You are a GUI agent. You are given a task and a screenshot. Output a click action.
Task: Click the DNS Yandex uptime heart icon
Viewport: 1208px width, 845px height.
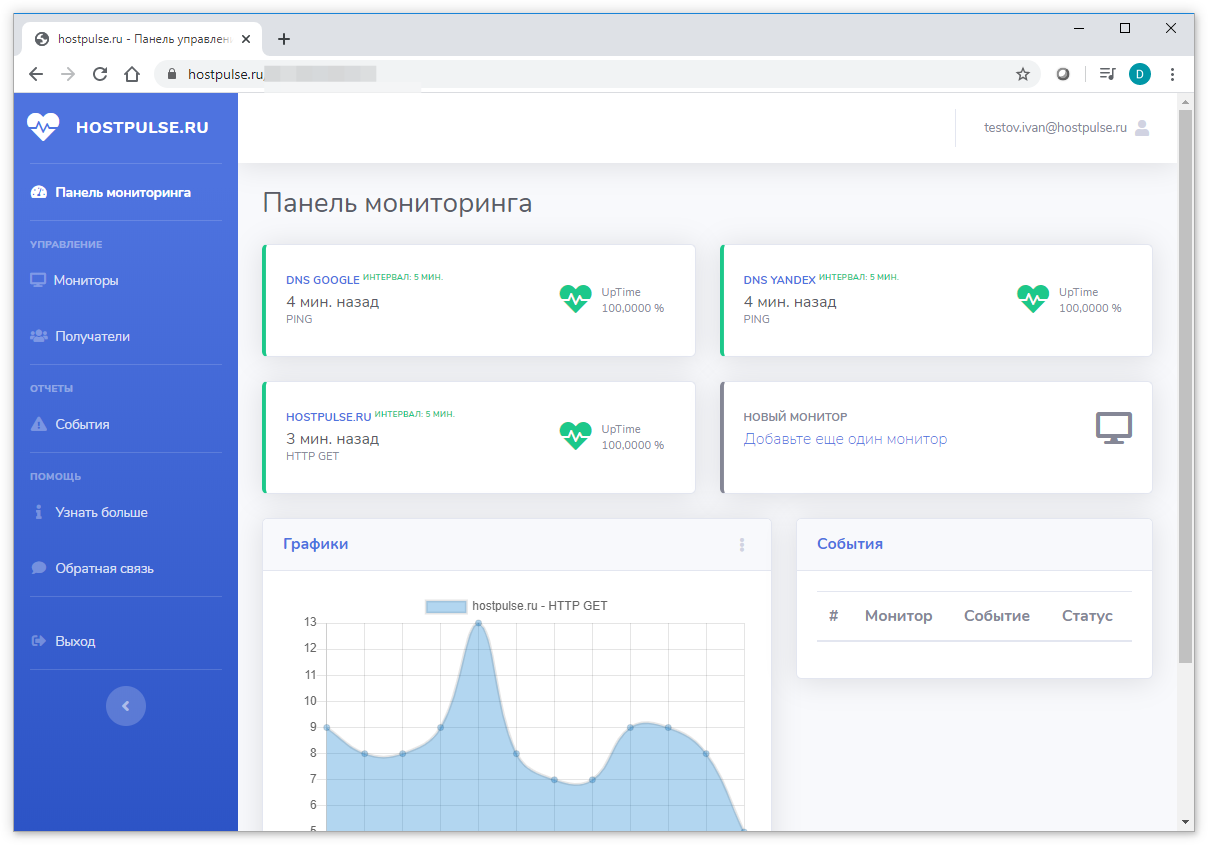point(1033,299)
